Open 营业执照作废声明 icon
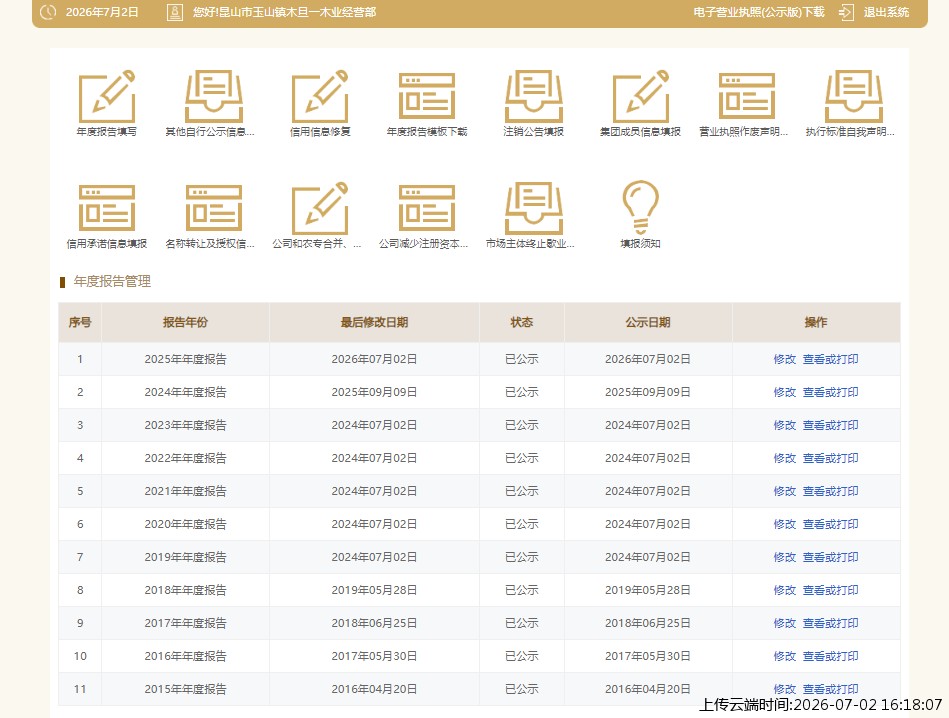This screenshot has width=949, height=718. pyautogui.click(x=747, y=97)
